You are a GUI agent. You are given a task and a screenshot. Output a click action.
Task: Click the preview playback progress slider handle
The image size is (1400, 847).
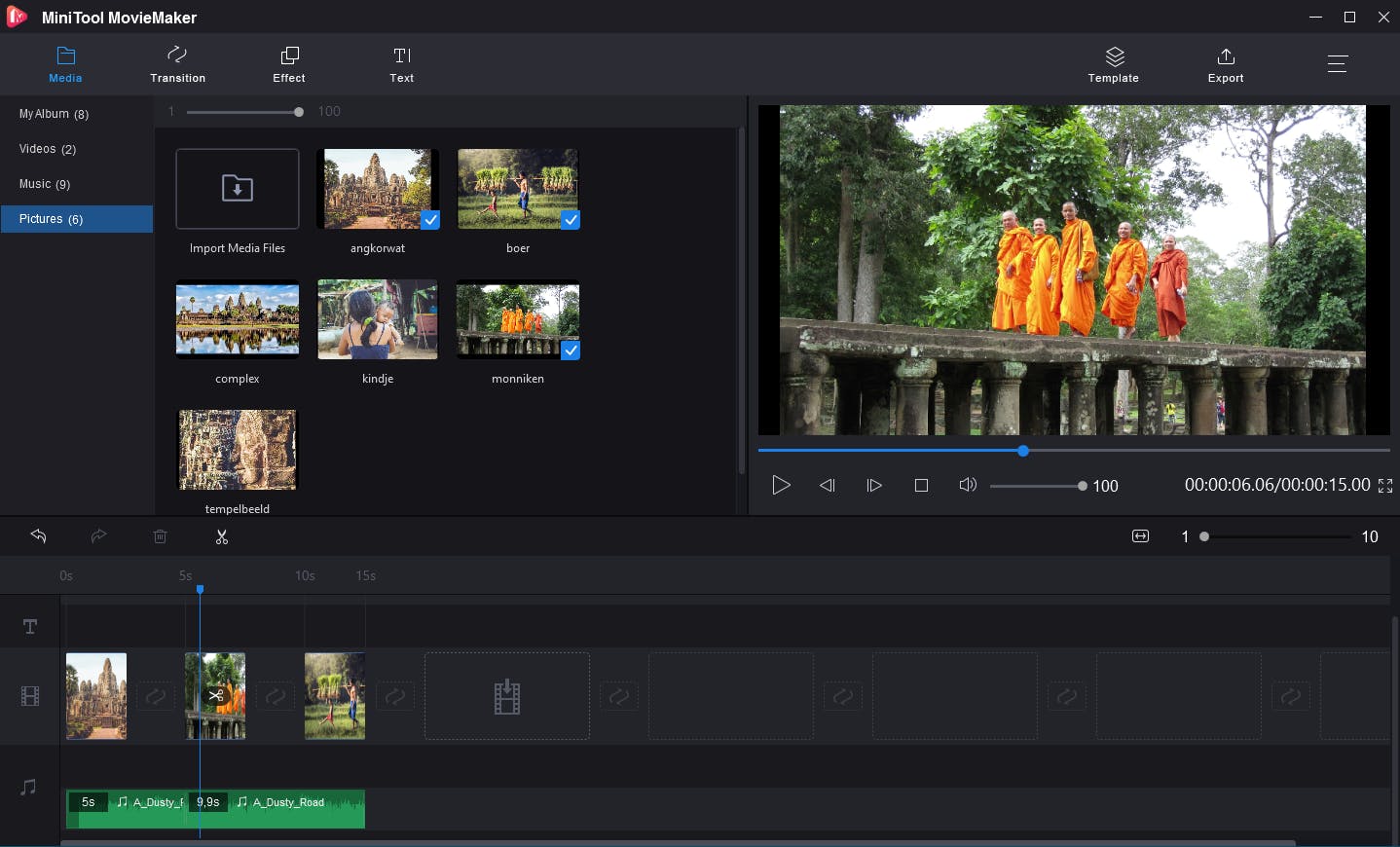(x=1023, y=451)
